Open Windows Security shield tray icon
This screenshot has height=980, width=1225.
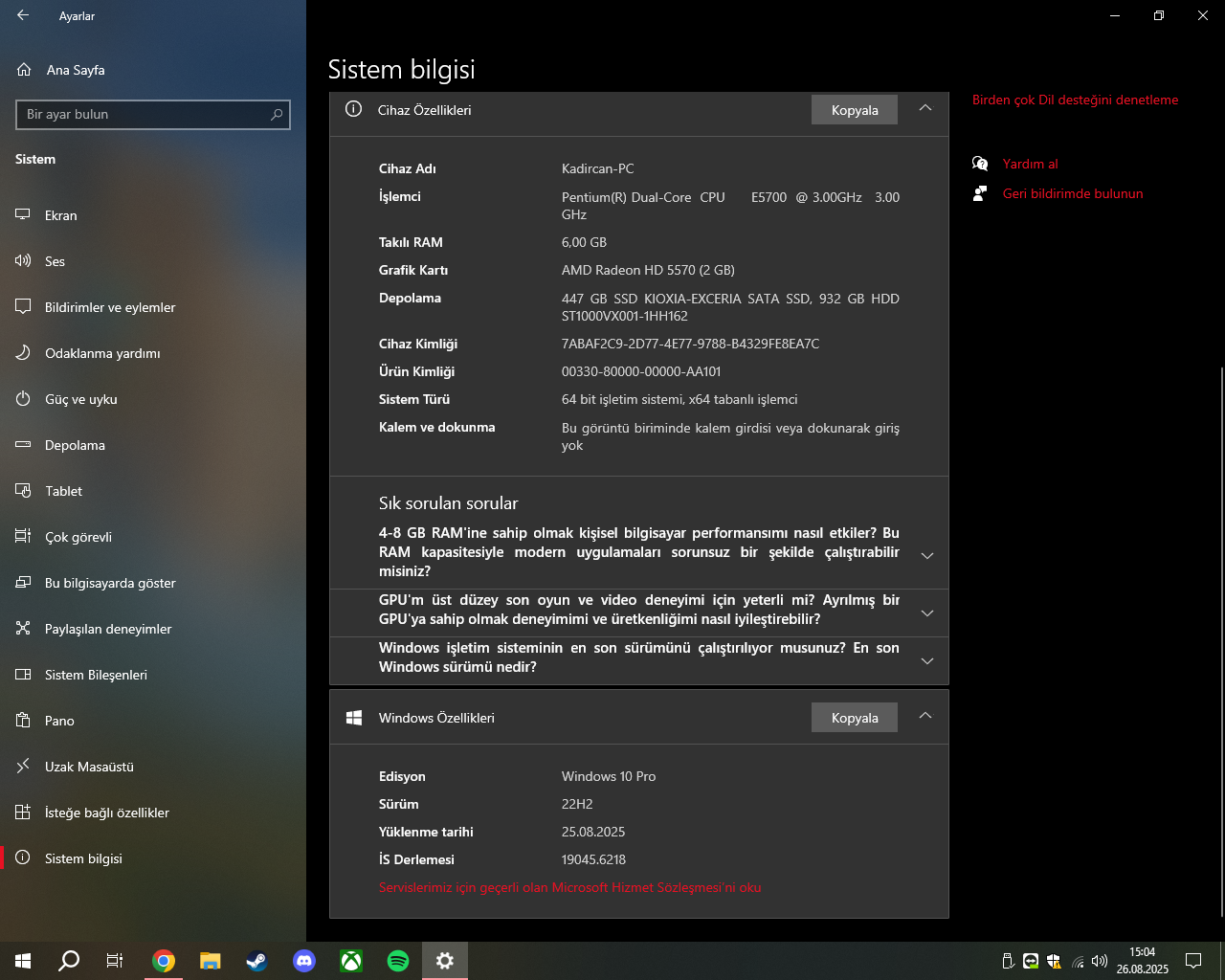[x=1054, y=961]
